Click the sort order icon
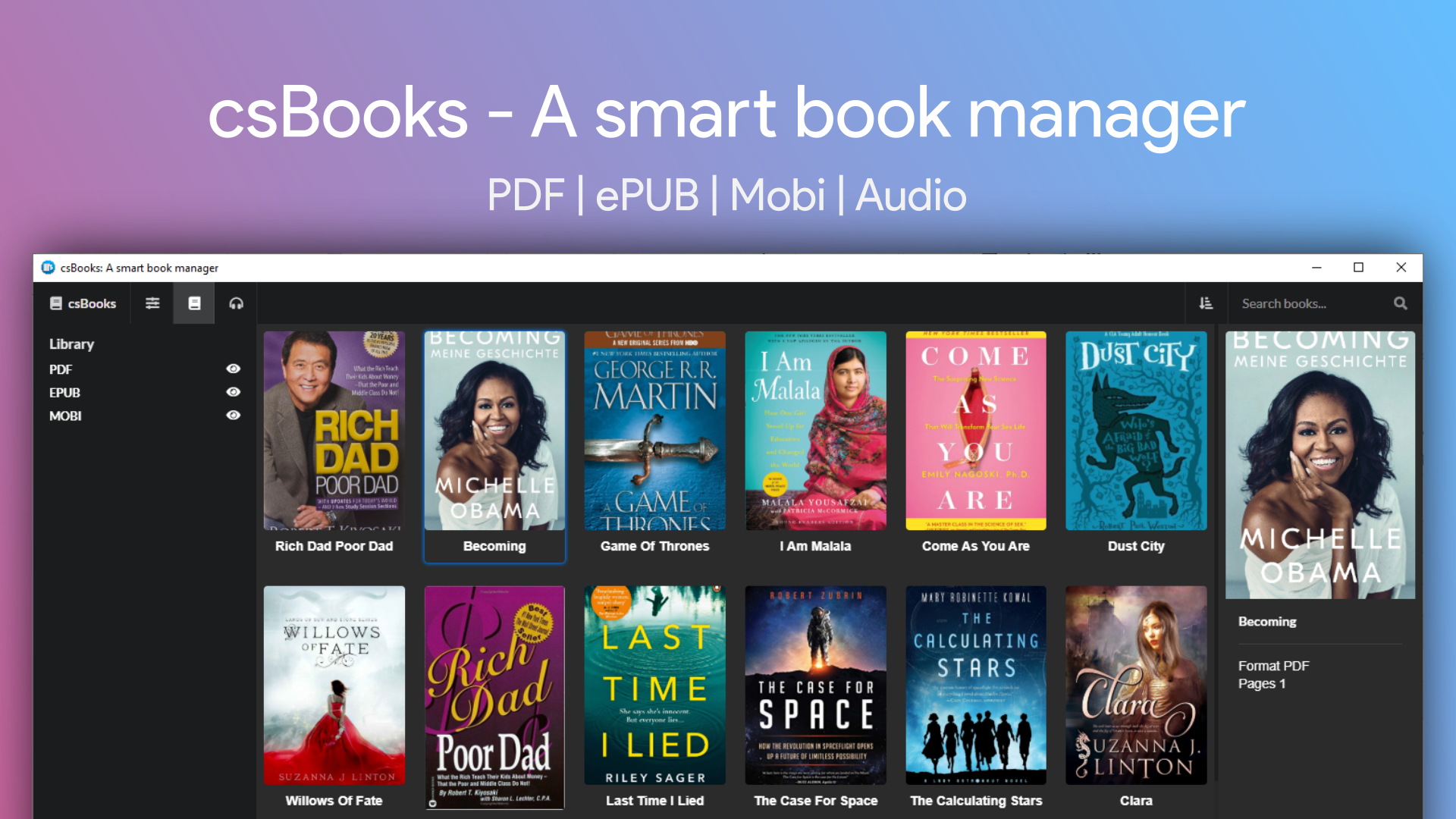 point(1206,303)
